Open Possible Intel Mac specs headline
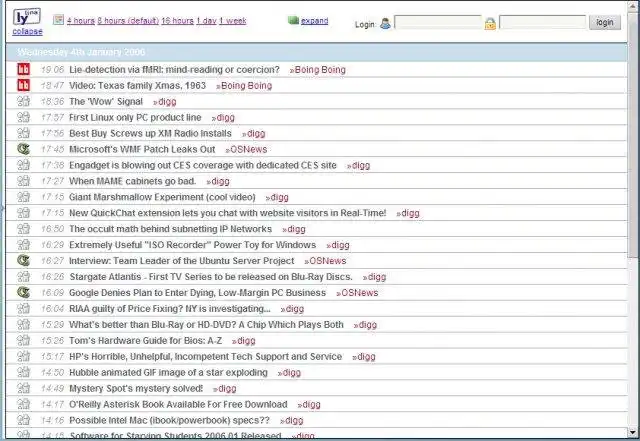 tap(169, 420)
